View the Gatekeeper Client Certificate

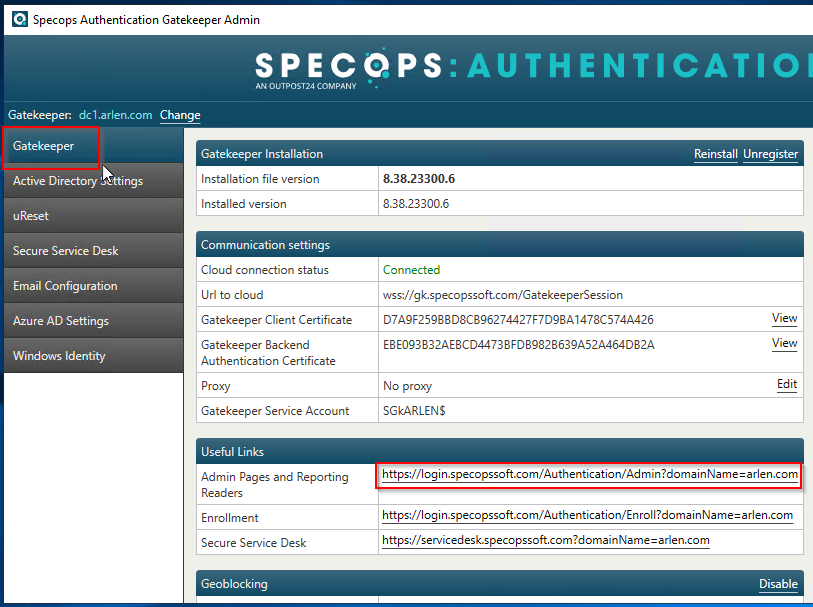[784, 318]
